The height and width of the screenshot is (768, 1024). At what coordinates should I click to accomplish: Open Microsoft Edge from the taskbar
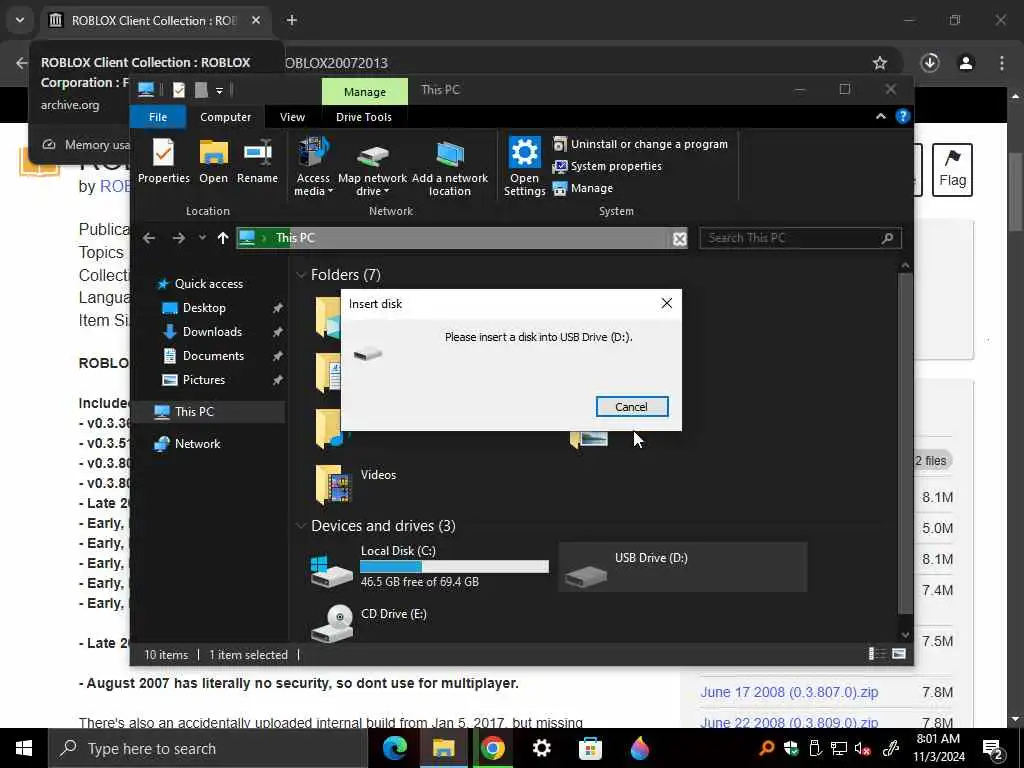tap(394, 748)
